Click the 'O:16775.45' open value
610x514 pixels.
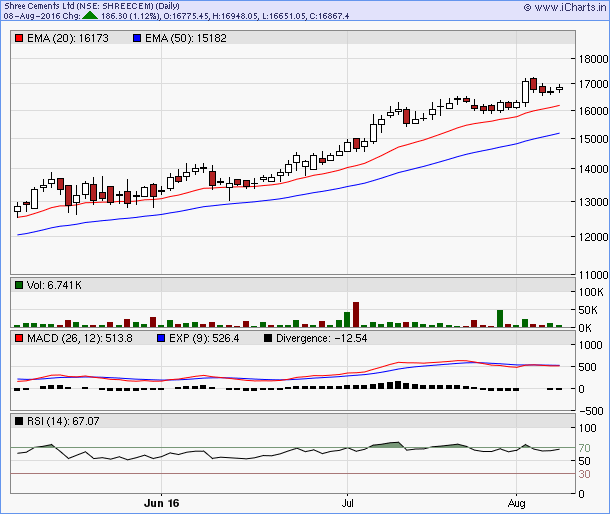(187, 16)
